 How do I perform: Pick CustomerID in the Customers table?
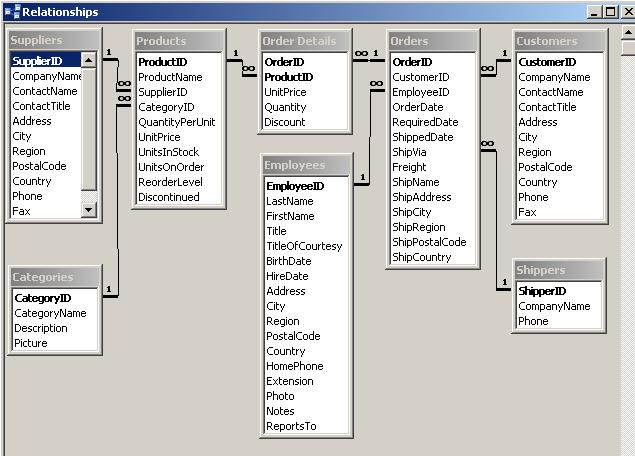point(547,62)
